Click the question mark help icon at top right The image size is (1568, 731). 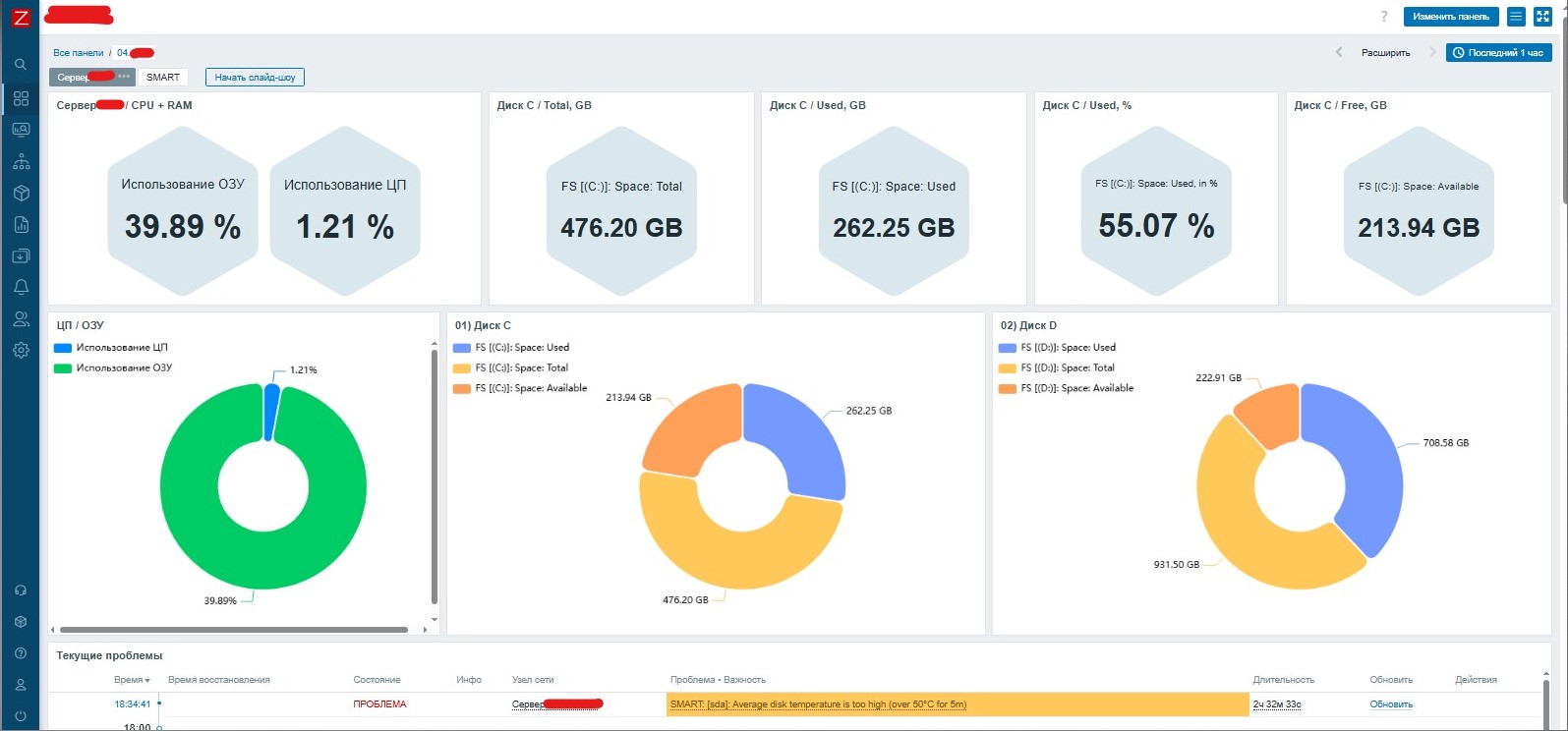(1384, 17)
